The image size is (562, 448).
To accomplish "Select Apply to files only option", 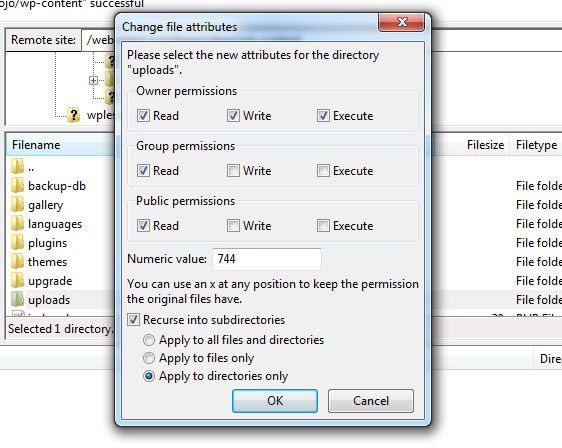I will point(149,358).
